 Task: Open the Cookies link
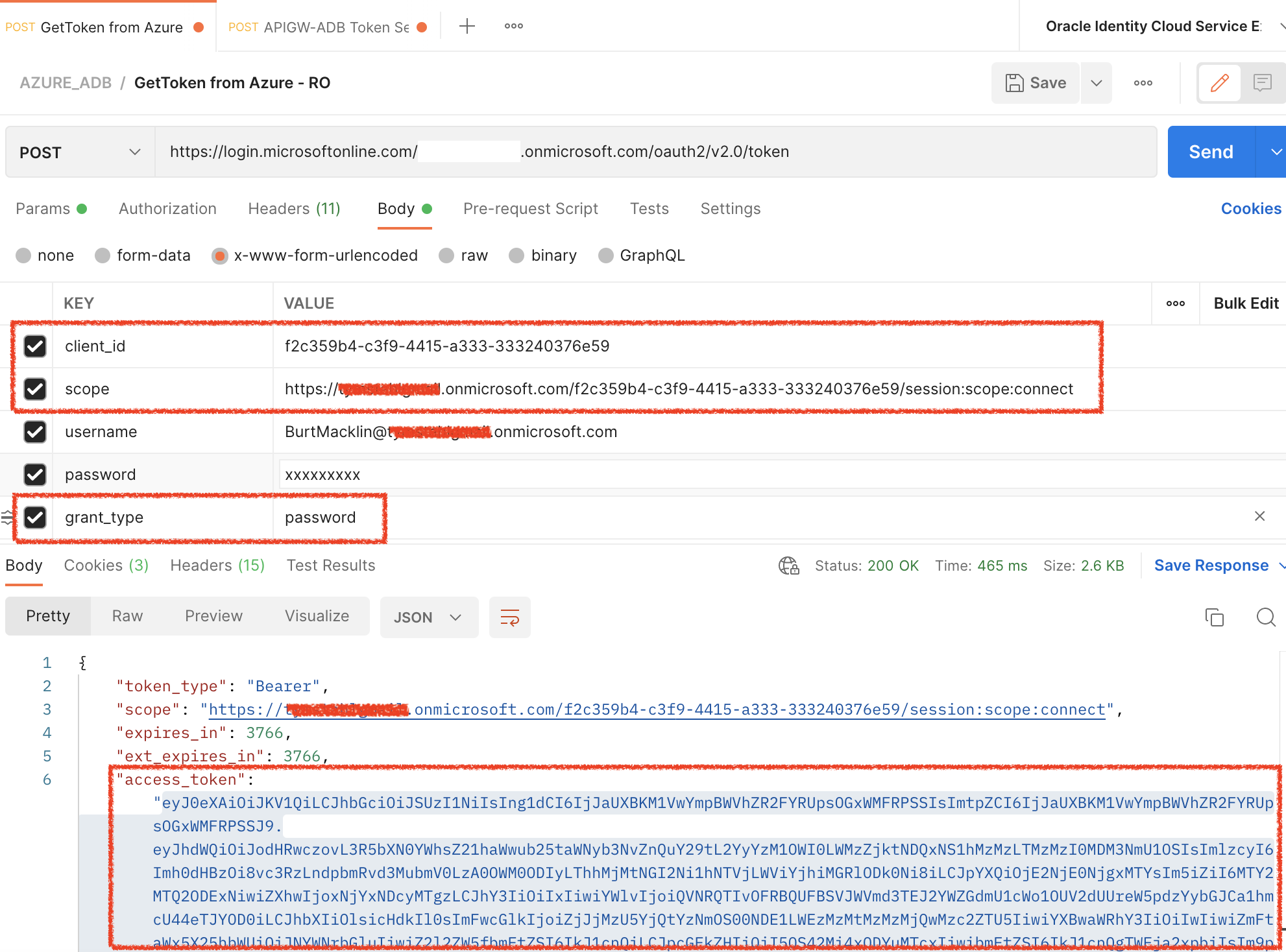(x=1250, y=208)
